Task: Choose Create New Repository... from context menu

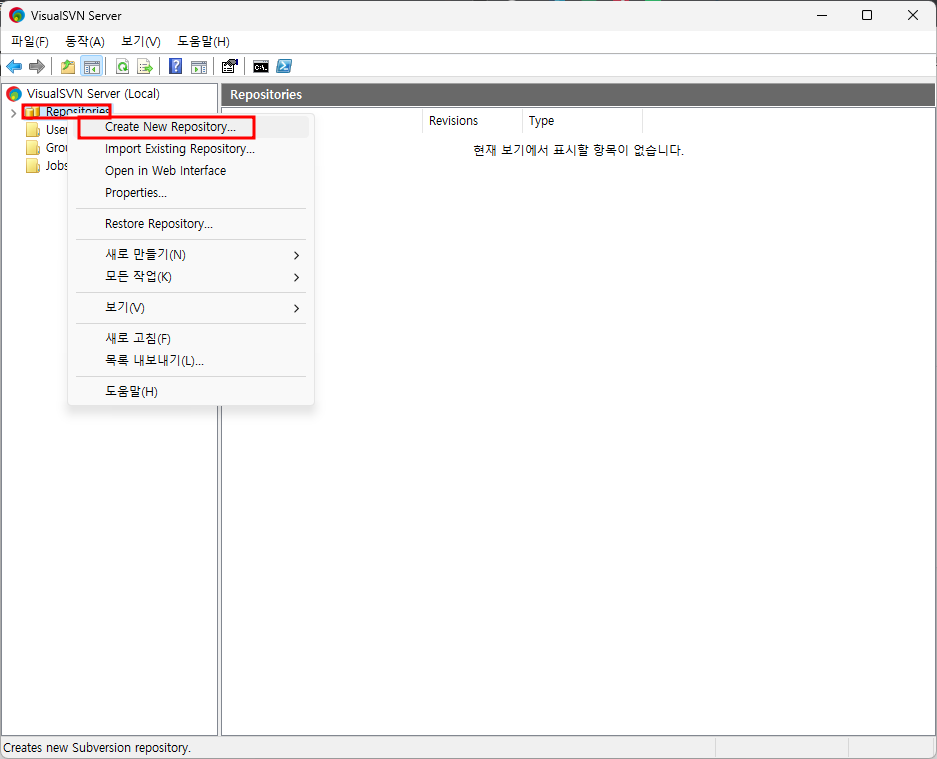Action: 191,127
